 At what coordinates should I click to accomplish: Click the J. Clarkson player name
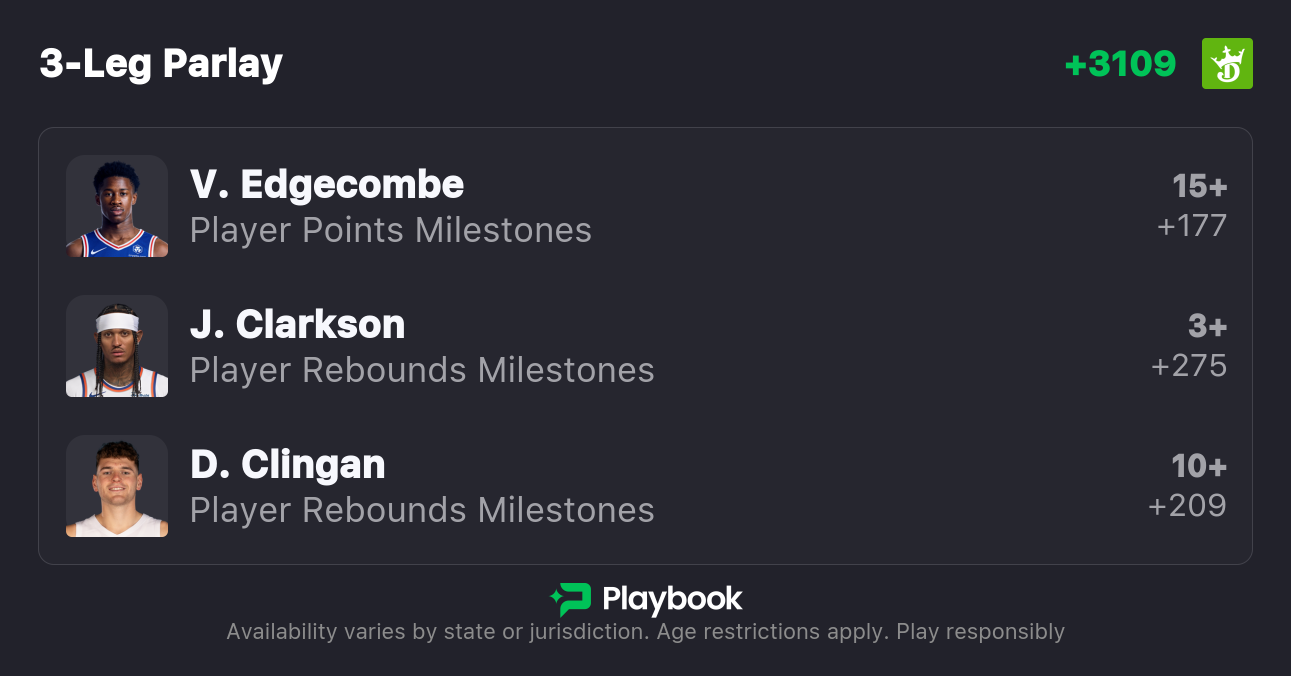(298, 325)
